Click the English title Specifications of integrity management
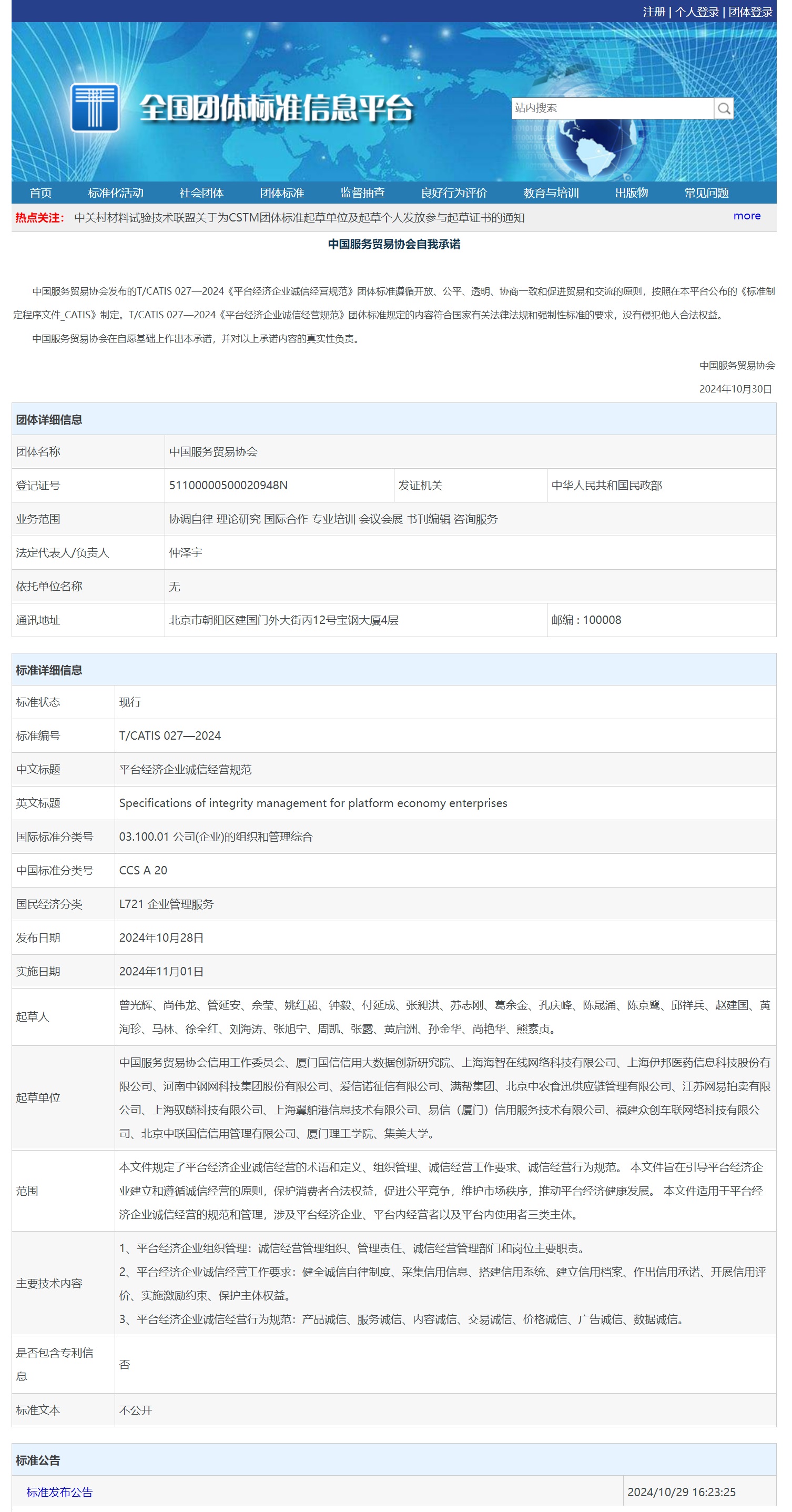 pyautogui.click(x=313, y=803)
